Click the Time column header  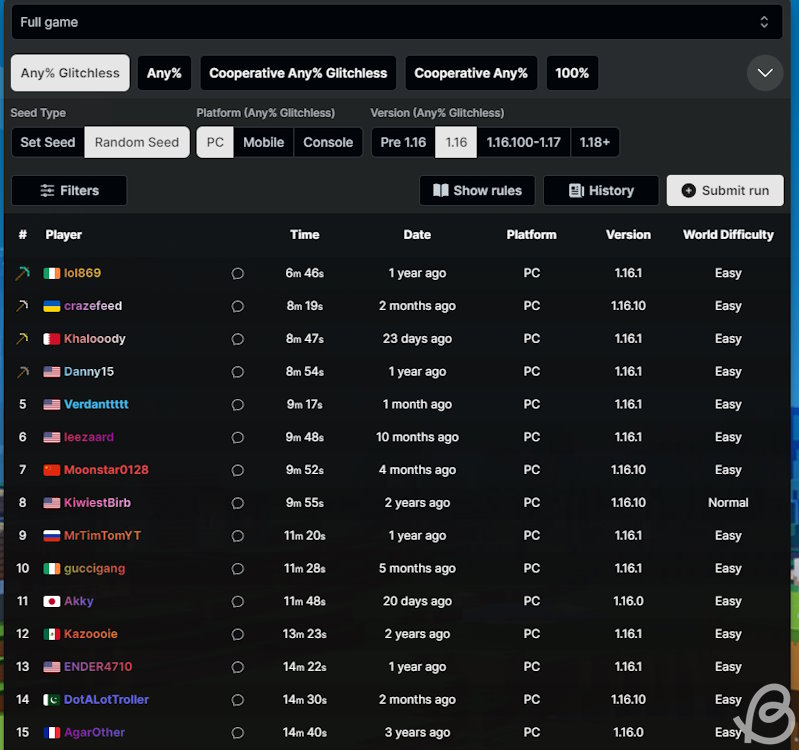(304, 235)
